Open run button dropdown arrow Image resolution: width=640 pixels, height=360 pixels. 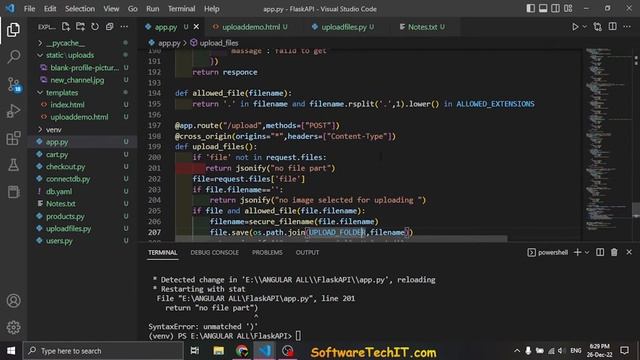click(584, 27)
